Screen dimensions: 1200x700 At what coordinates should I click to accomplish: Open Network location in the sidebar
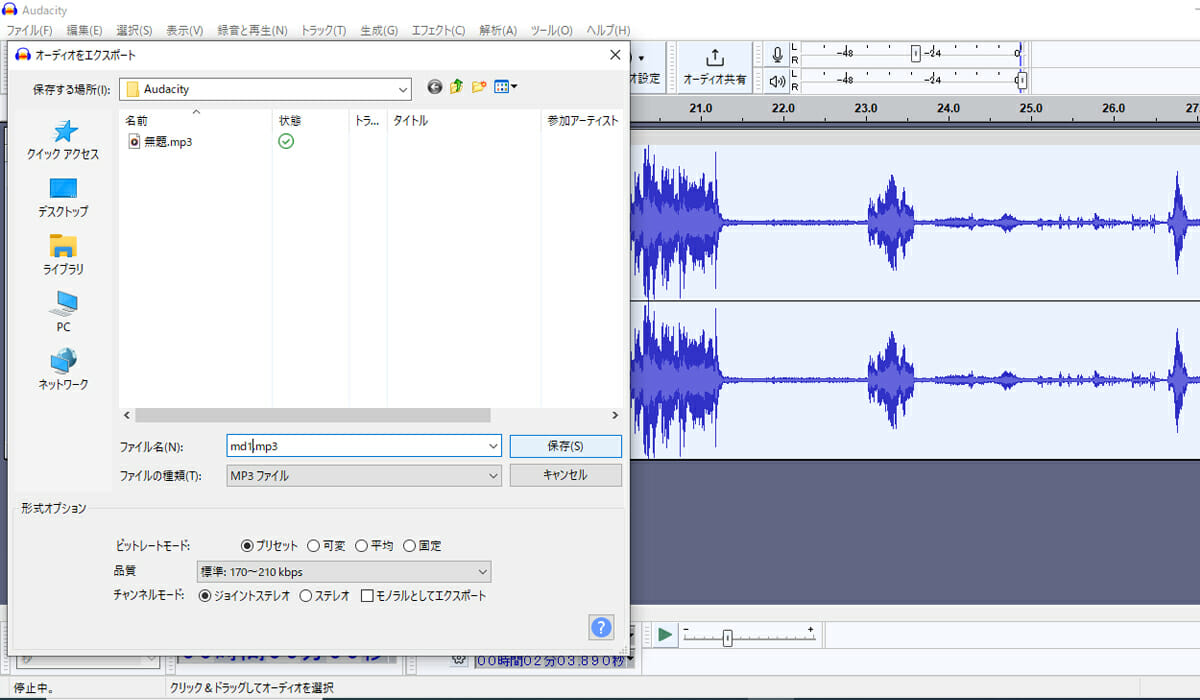[63, 370]
